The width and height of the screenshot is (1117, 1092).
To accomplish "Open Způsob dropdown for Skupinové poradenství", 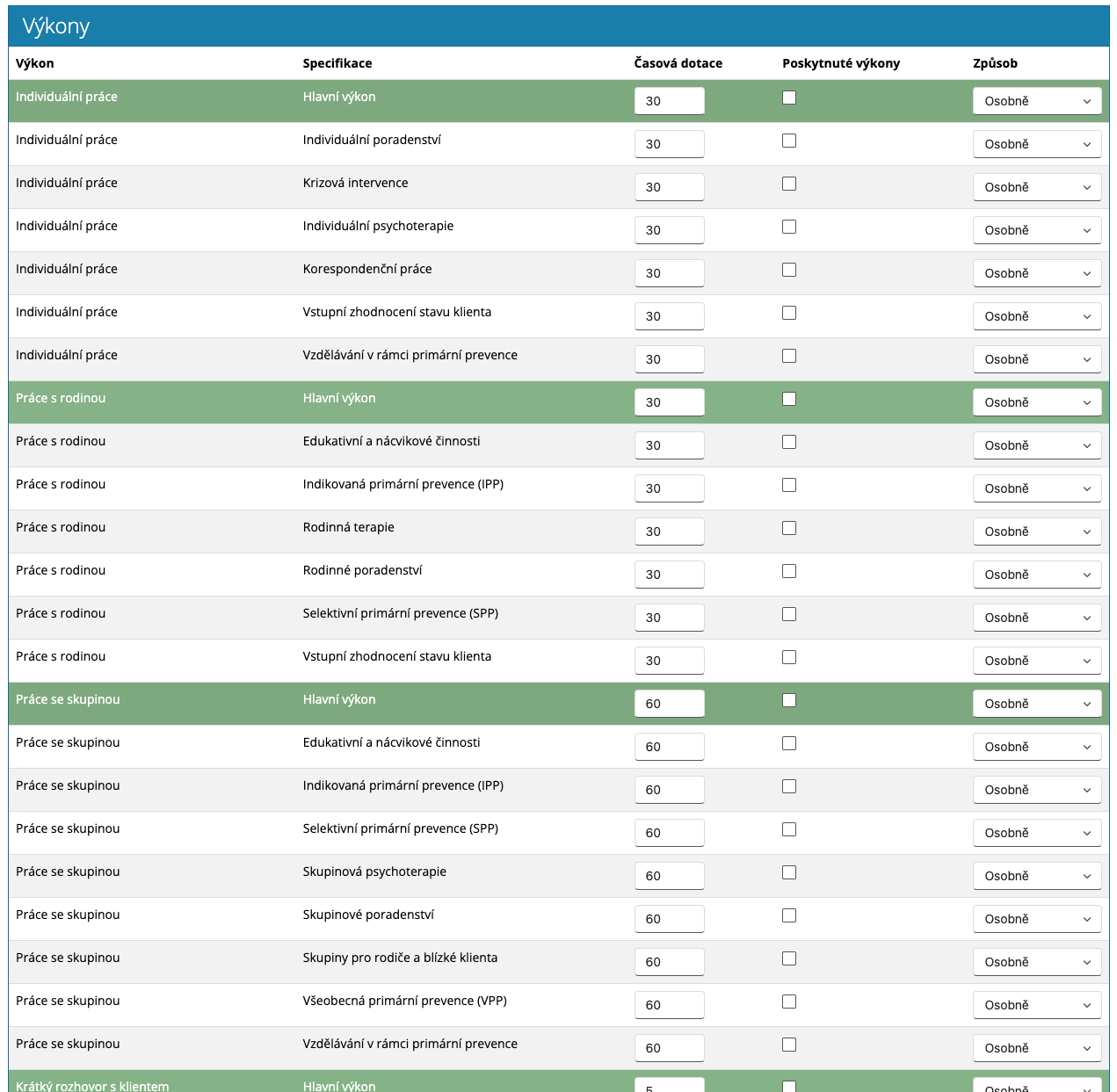I will pos(1037,919).
